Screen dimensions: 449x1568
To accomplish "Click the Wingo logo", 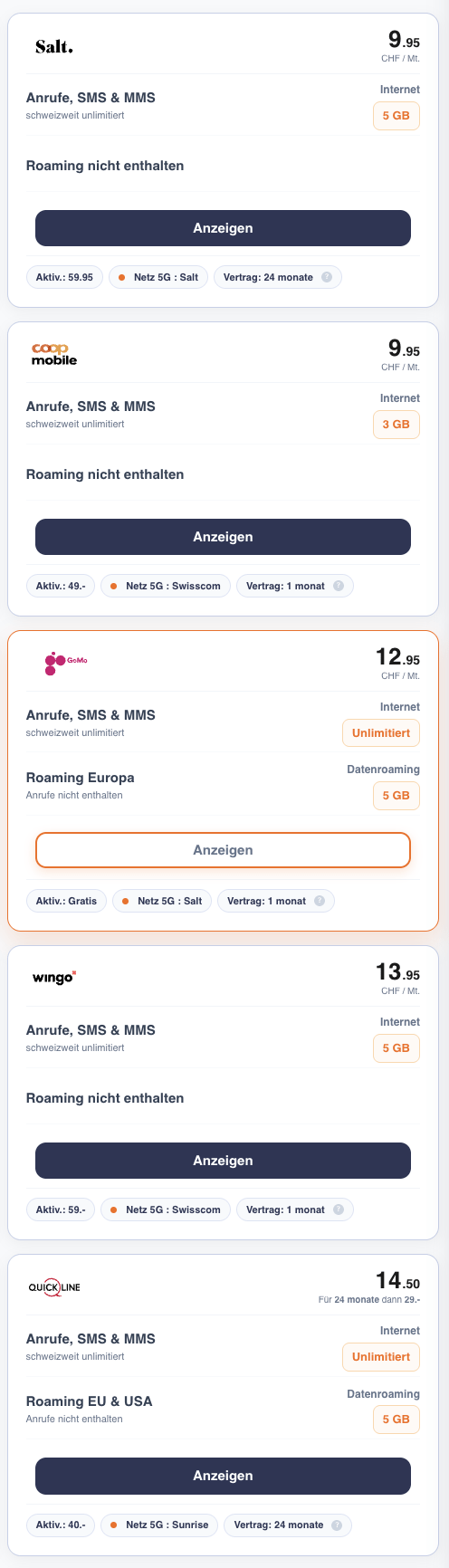I will click(x=54, y=978).
